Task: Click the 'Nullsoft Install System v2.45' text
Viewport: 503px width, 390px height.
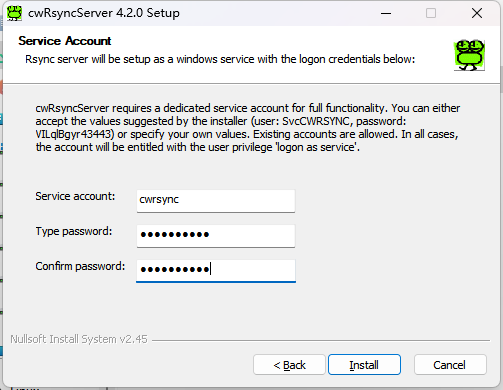Action: (79, 339)
